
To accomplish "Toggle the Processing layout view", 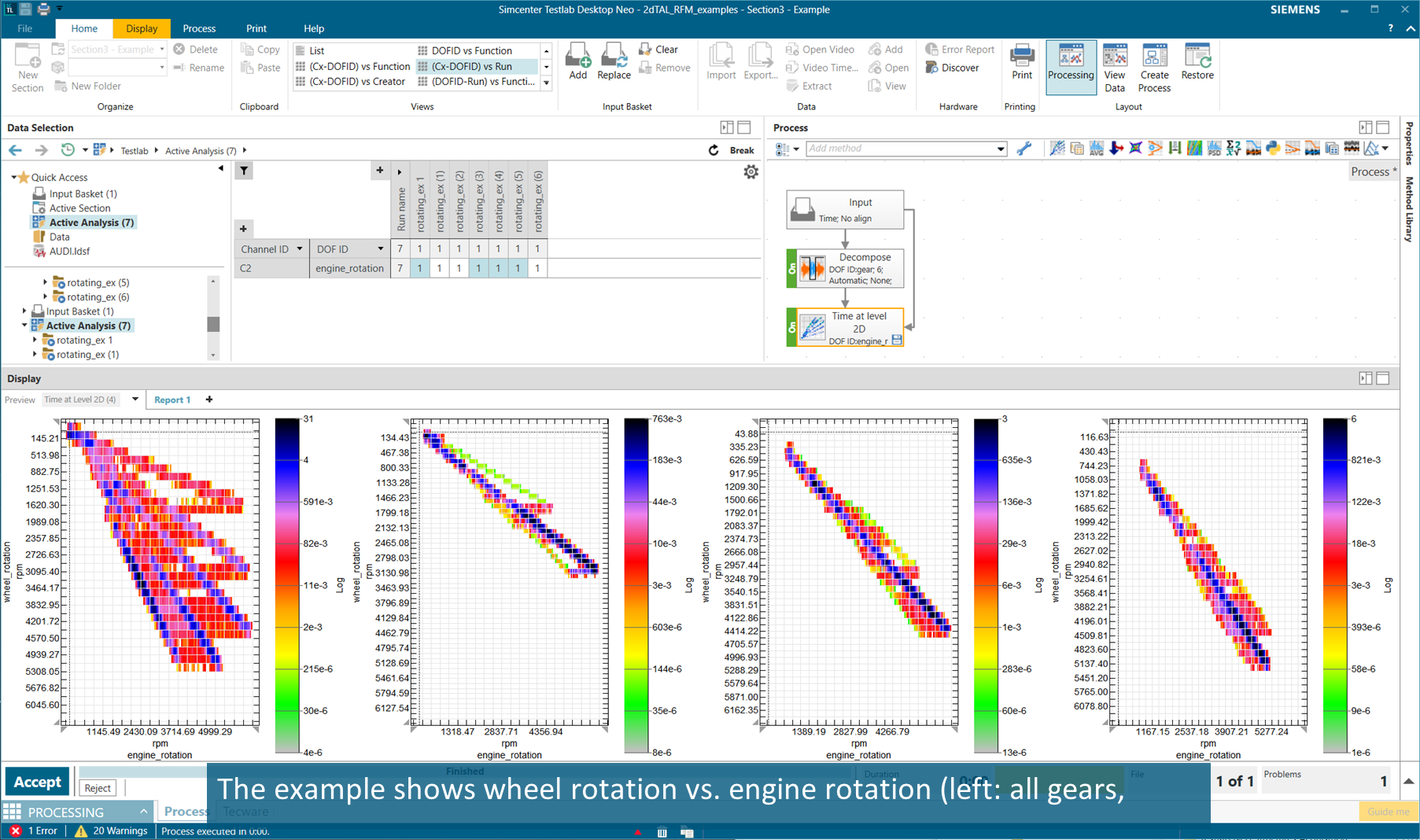I will (x=1071, y=67).
